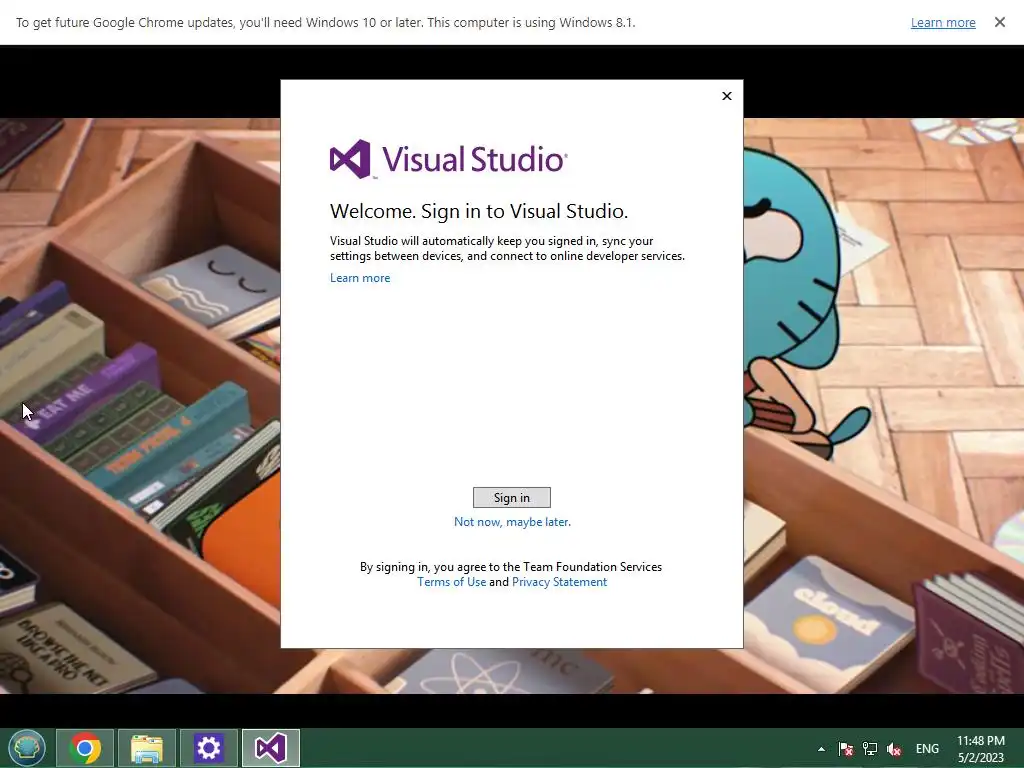Open the Terms of Use link
The width and height of the screenshot is (1024, 768).
[x=451, y=582]
